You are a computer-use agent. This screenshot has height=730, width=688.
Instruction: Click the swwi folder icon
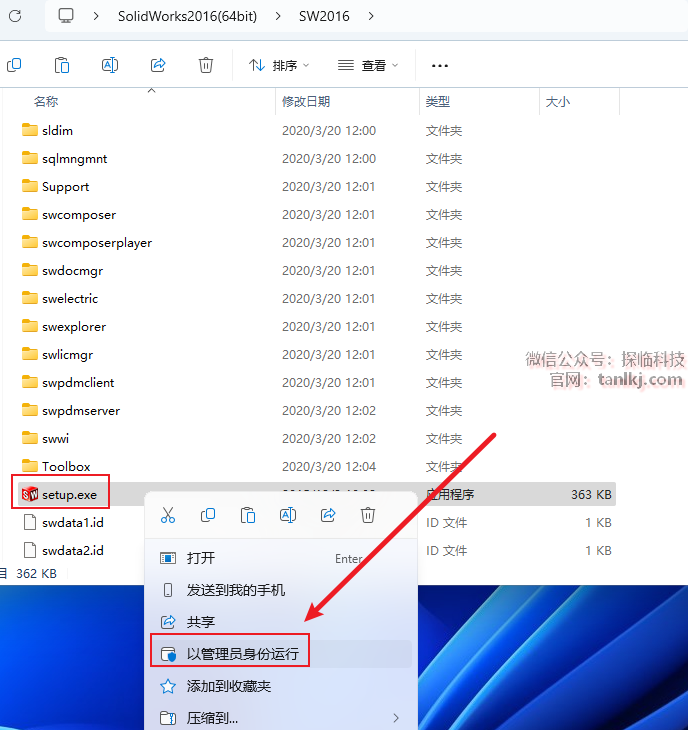coord(30,438)
